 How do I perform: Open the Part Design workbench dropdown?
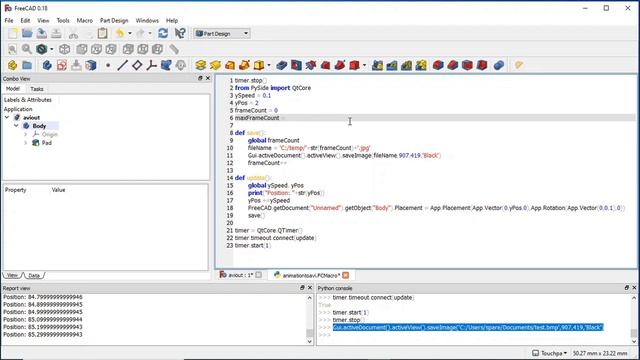point(222,33)
